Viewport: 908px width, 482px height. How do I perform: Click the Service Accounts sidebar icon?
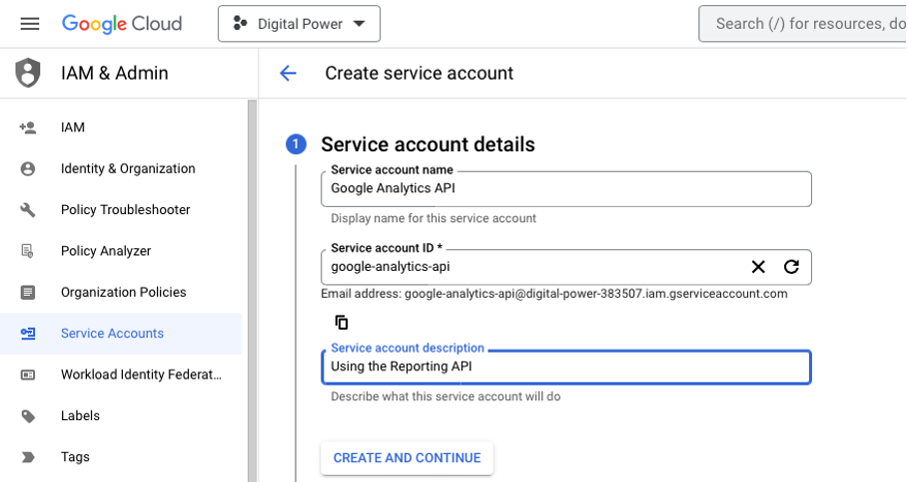pyautogui.click(x=28, y=334)
